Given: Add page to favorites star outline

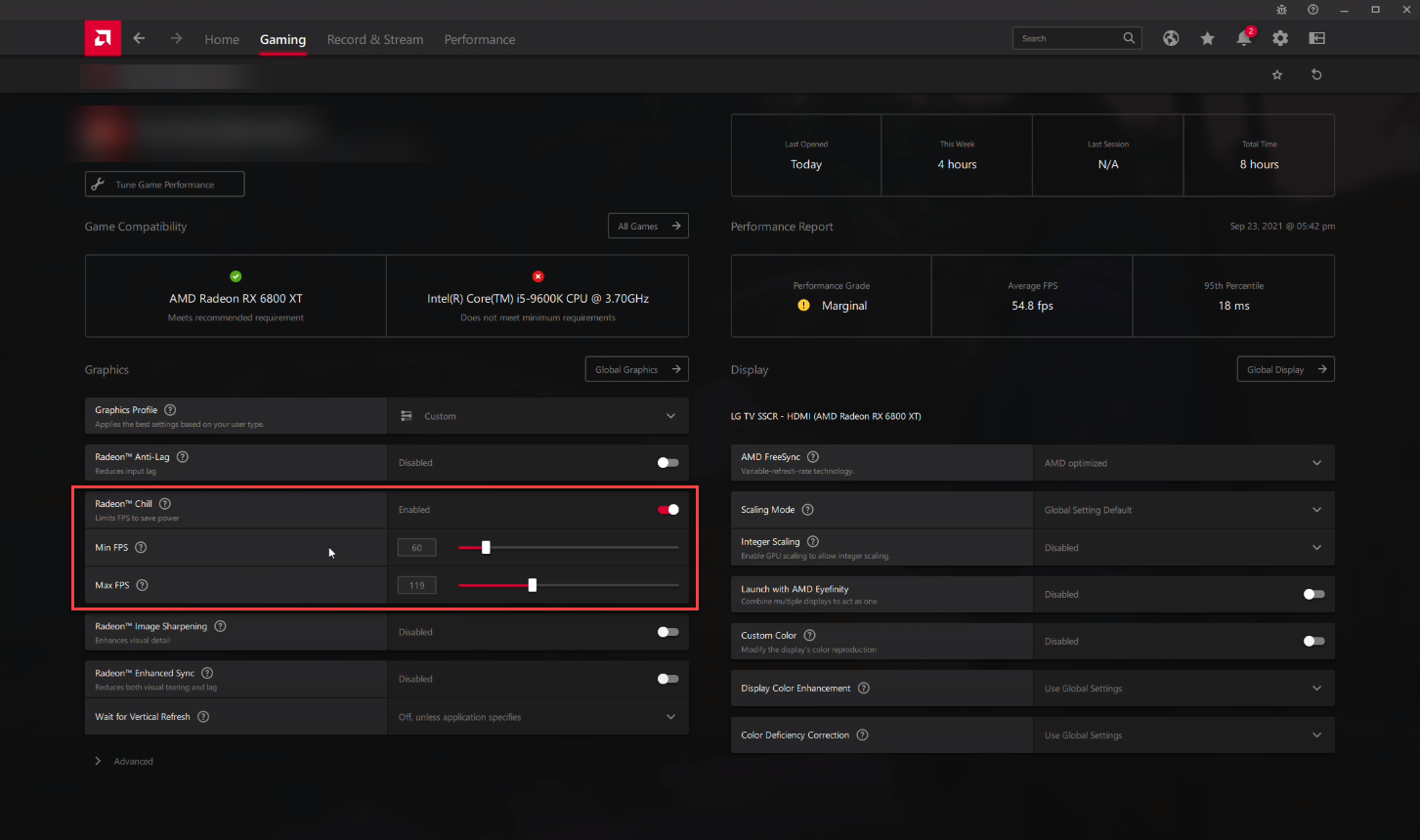Looking at the screenshot, I should [x=1276, y=74].
